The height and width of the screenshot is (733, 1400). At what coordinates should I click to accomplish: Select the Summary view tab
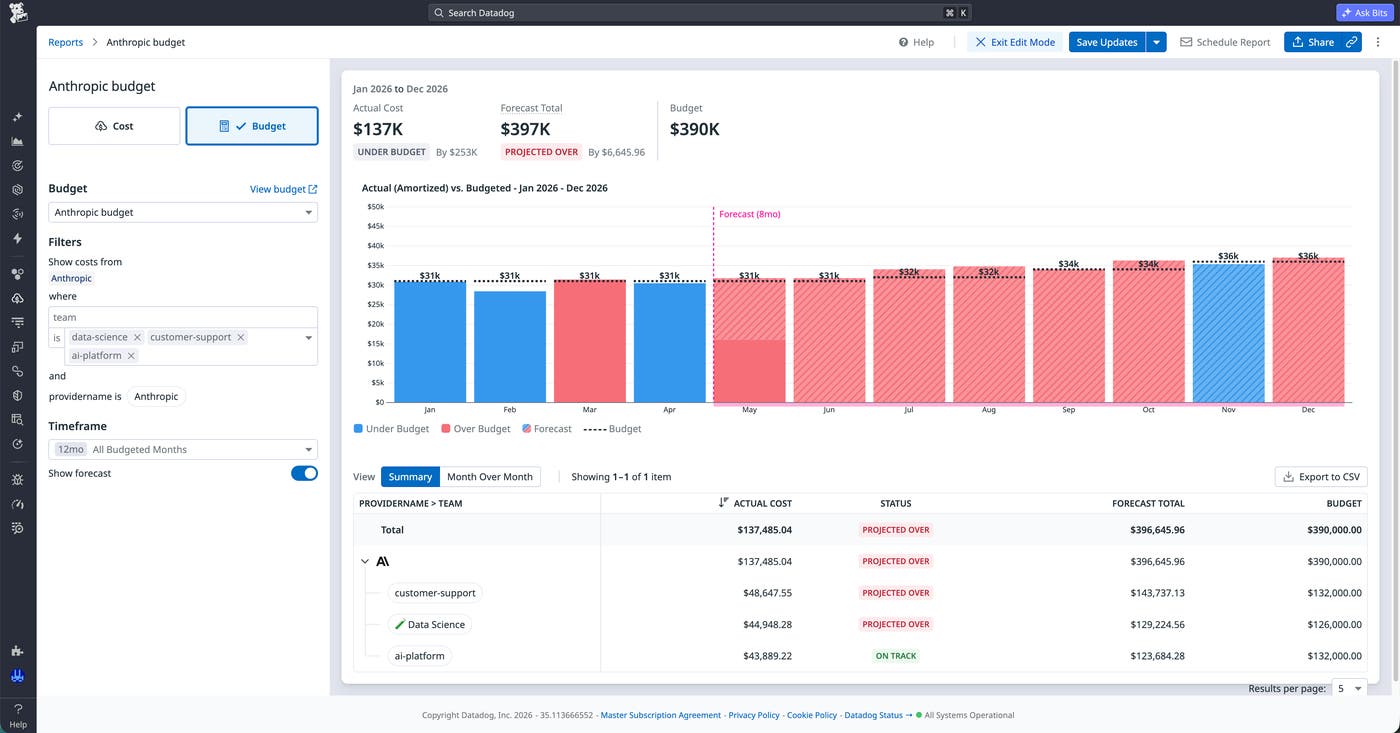point(410,477)
